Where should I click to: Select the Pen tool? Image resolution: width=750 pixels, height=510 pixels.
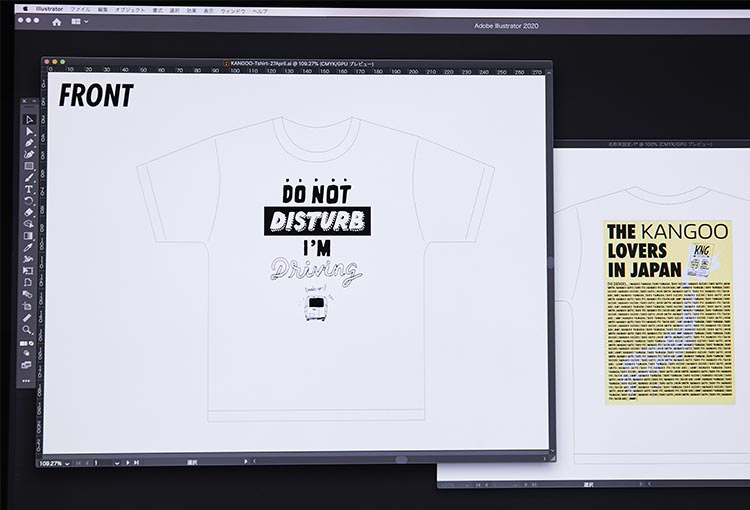click(29, 143)
